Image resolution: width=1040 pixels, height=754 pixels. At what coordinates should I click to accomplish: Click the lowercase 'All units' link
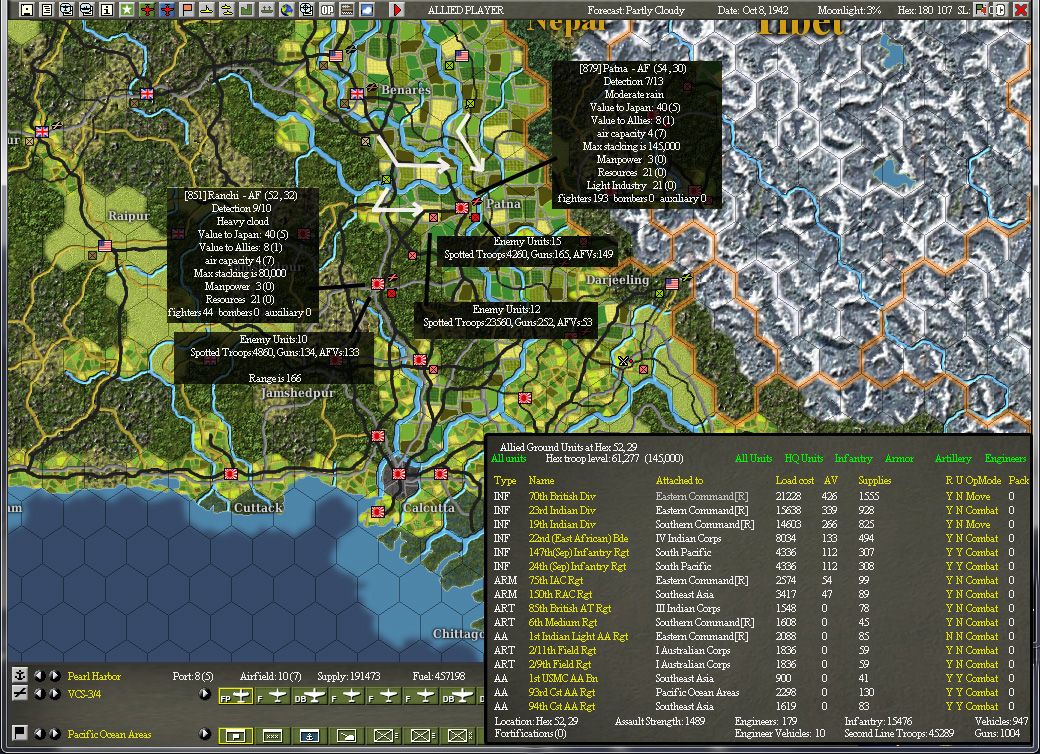click(x=508, y=458)
